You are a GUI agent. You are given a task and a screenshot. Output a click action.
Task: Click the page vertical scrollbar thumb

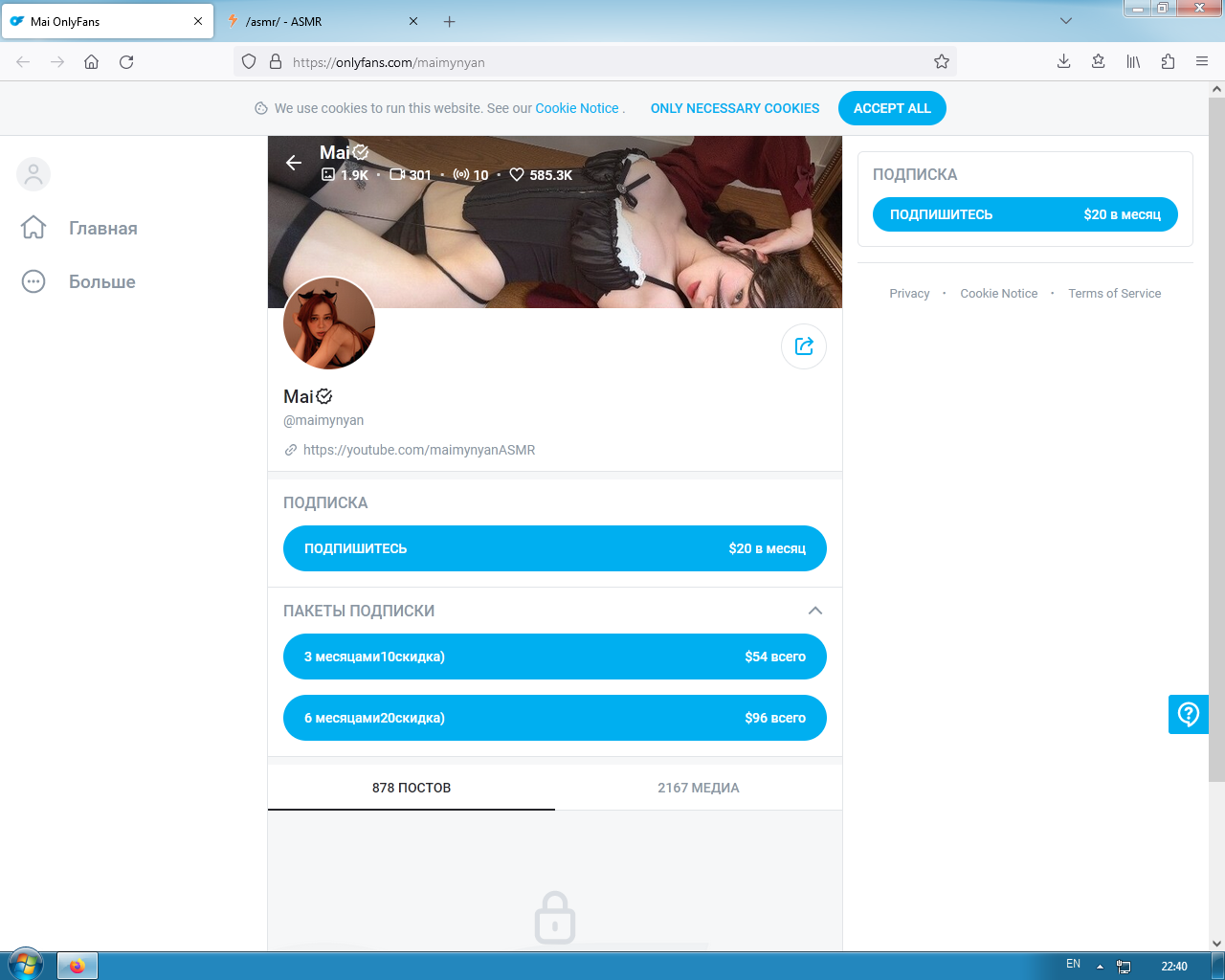1216,438
